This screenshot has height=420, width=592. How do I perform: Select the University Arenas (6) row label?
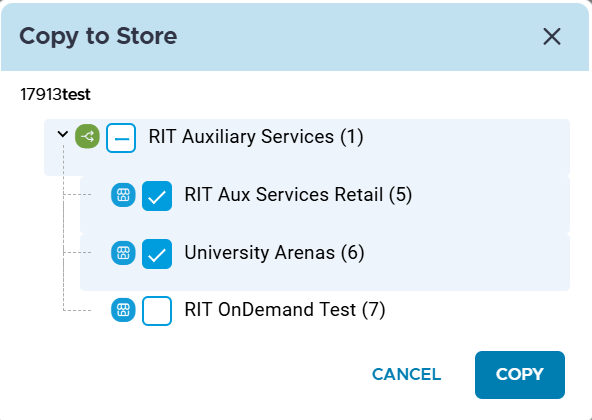point(274,253)
